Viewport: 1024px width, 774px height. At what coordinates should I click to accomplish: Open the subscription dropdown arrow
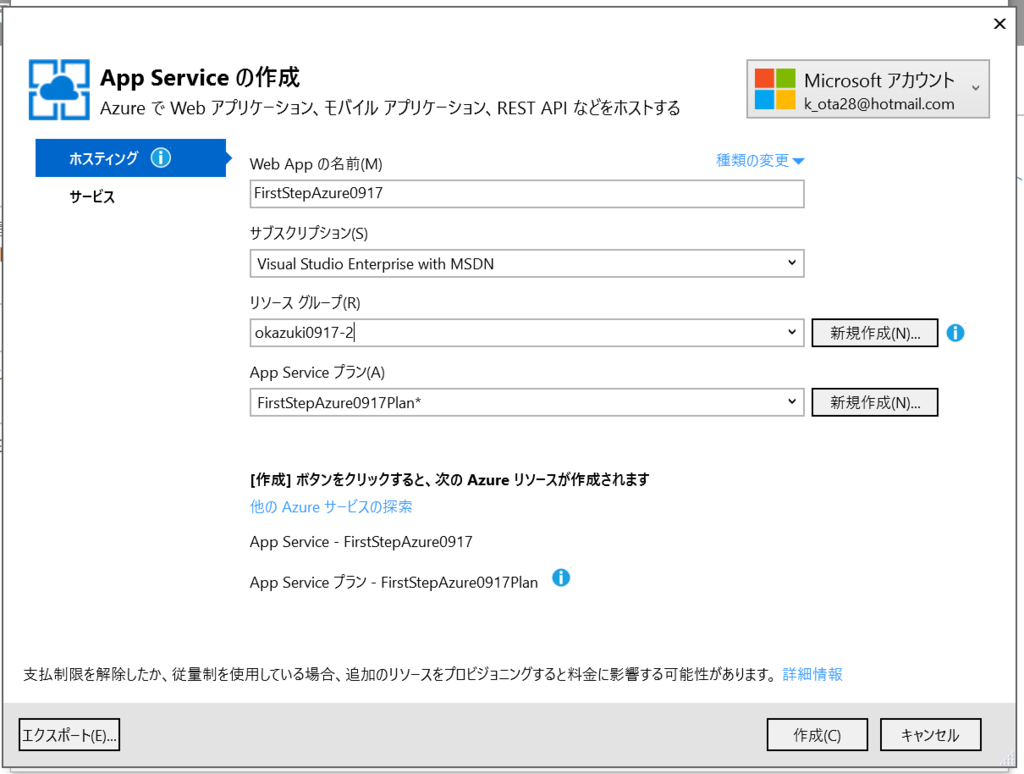coord(792,263)
